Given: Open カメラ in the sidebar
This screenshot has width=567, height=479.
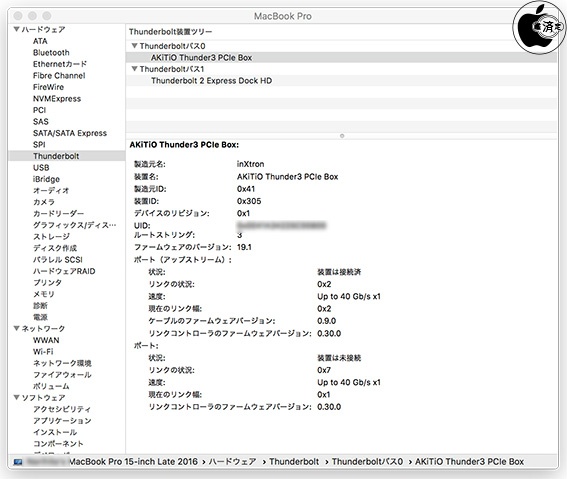Looking at the screenshot, I should 44,202.
